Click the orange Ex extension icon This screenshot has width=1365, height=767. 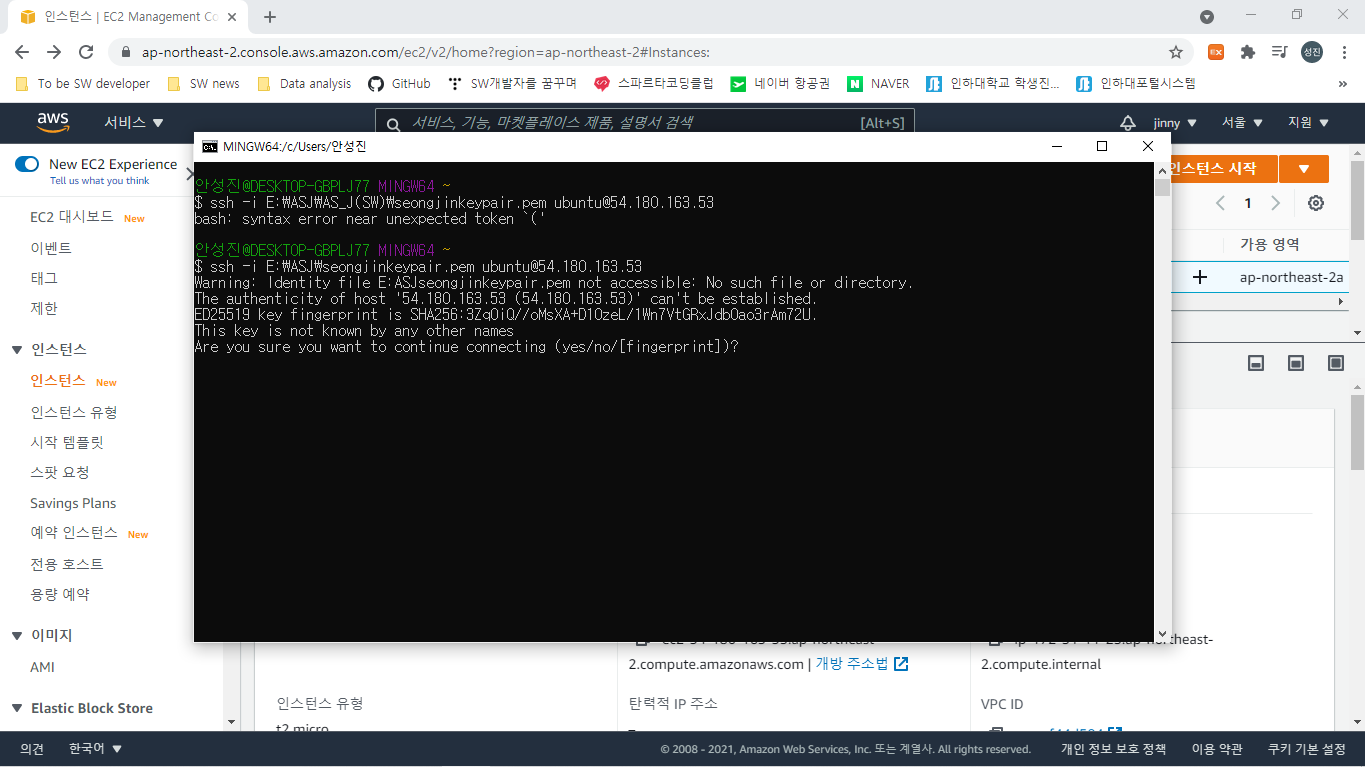tap(1216, 52)
